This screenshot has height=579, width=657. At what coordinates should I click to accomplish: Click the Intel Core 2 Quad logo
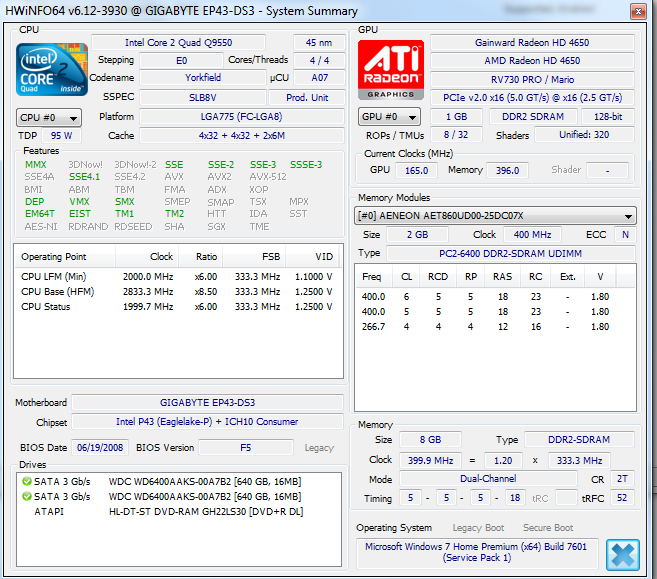coord(52,70)
